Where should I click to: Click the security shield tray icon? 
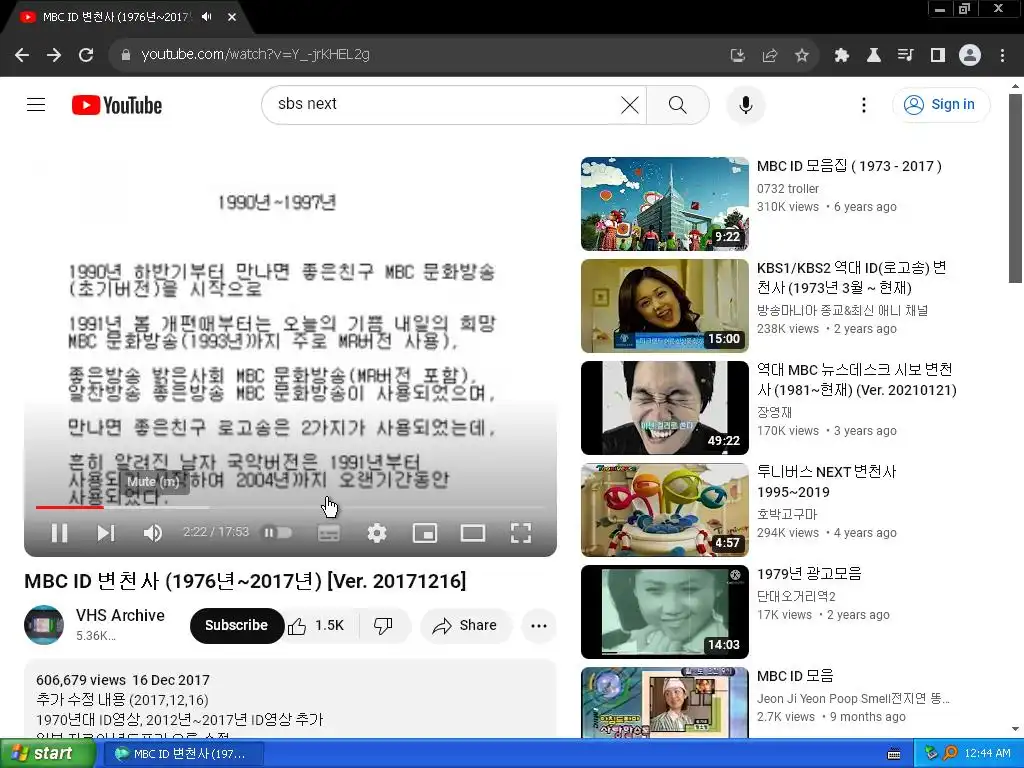pyautogui.click(x=932, y=753)
